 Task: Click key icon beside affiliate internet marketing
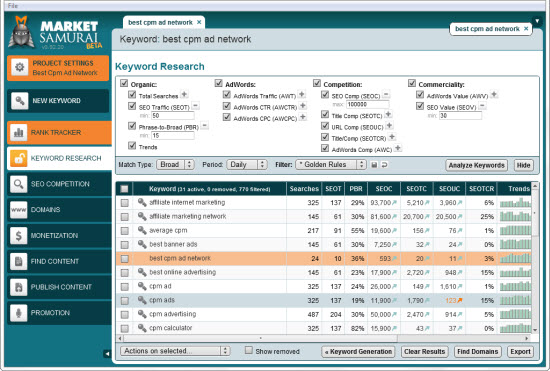[x=142, y=202]
